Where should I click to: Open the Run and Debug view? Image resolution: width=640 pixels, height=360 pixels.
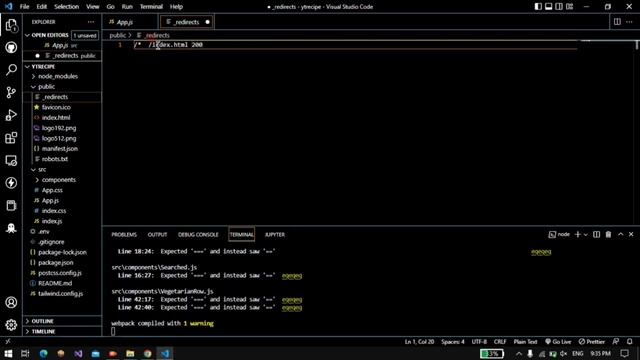[x=11, y=115]
